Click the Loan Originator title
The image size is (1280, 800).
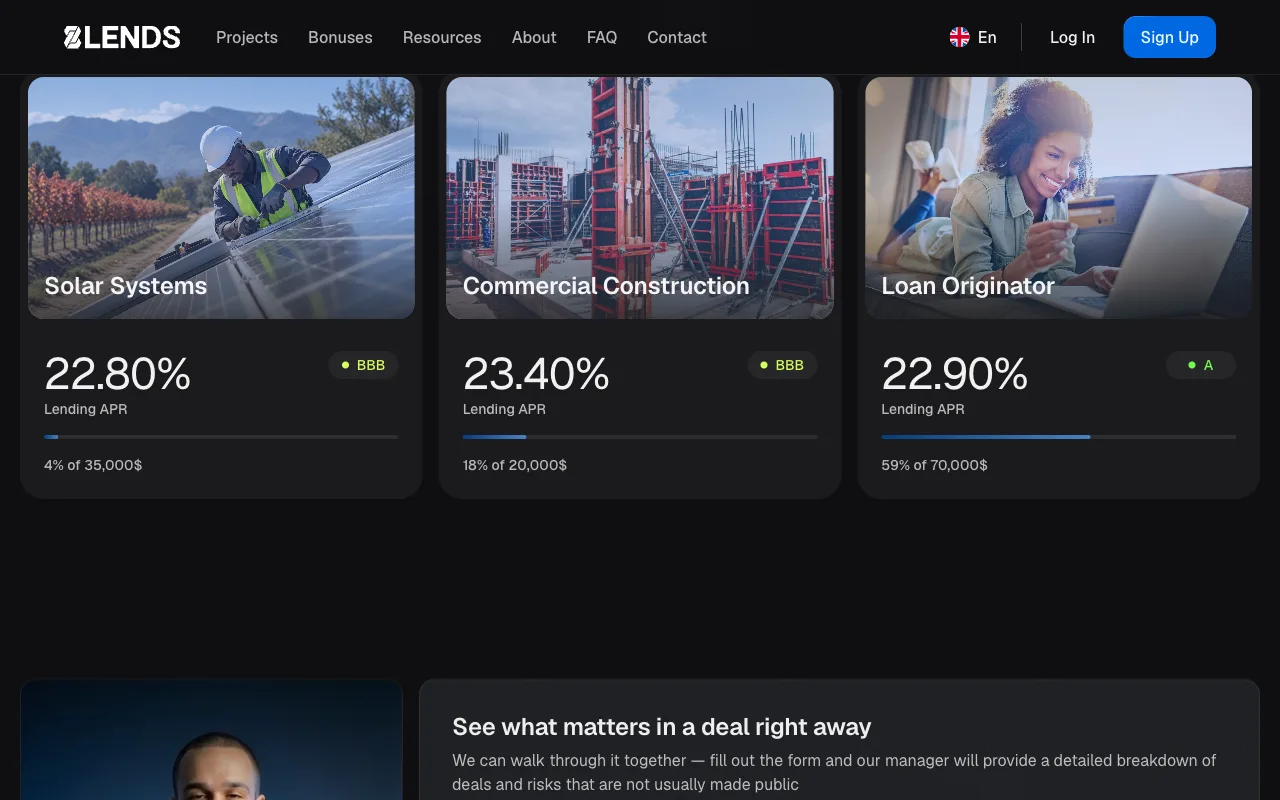[x=968, y=286]
